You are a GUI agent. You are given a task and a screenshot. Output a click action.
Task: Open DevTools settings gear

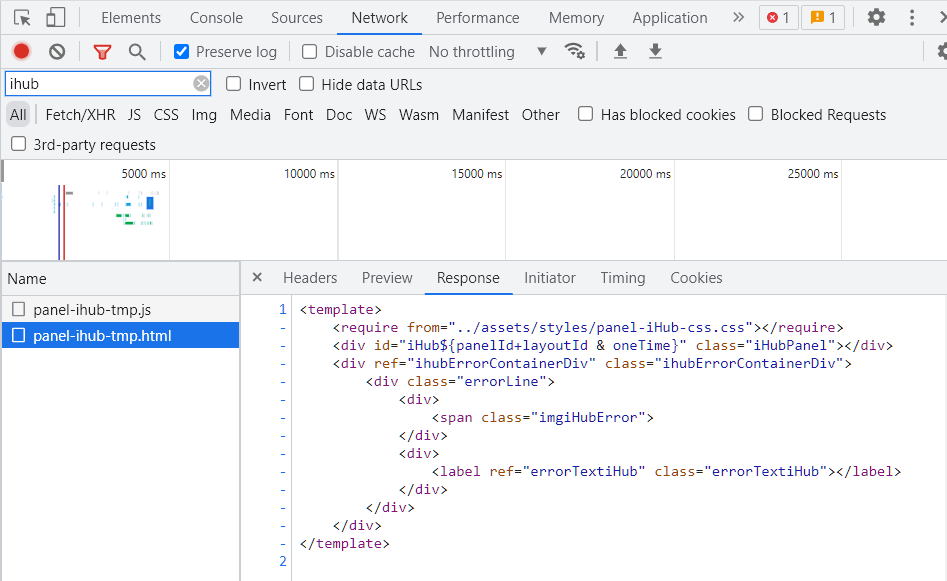(876, 17)
